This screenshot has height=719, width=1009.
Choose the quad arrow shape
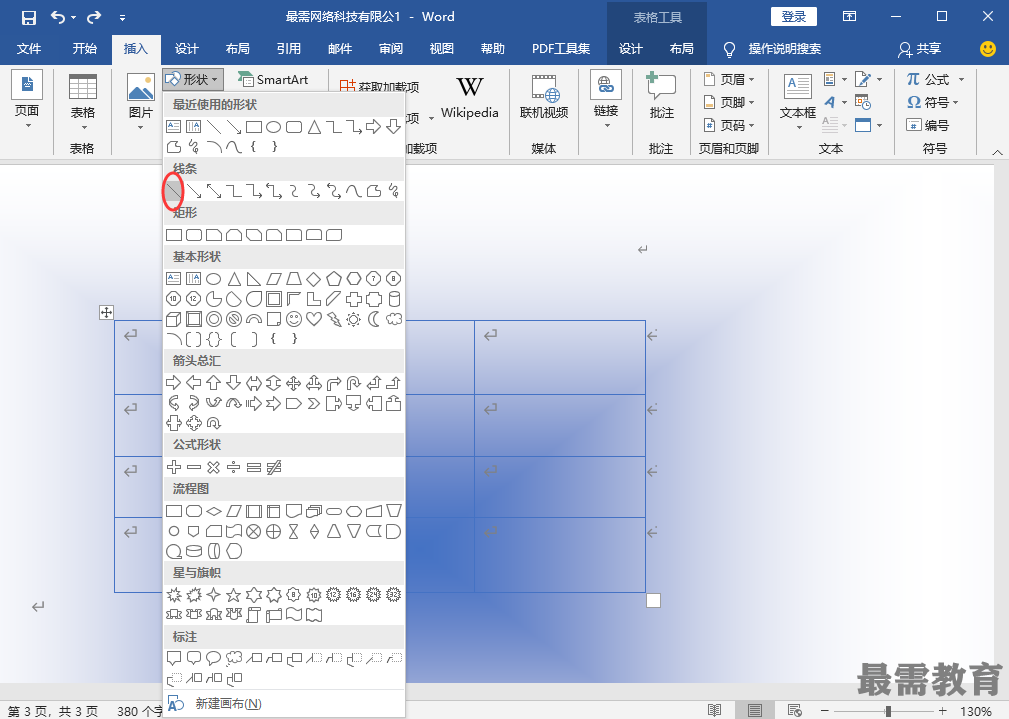[293, 384]
